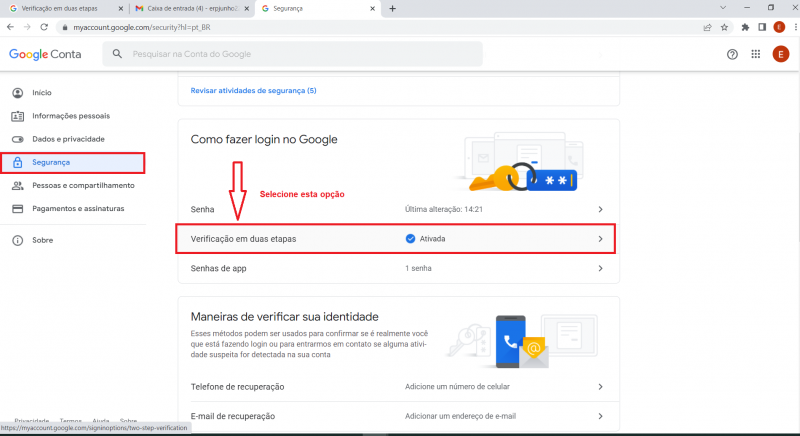Click the share page icon in address bar
Image resolution: width=800 pixels, height=436 pixels.
tap(707, 28)
